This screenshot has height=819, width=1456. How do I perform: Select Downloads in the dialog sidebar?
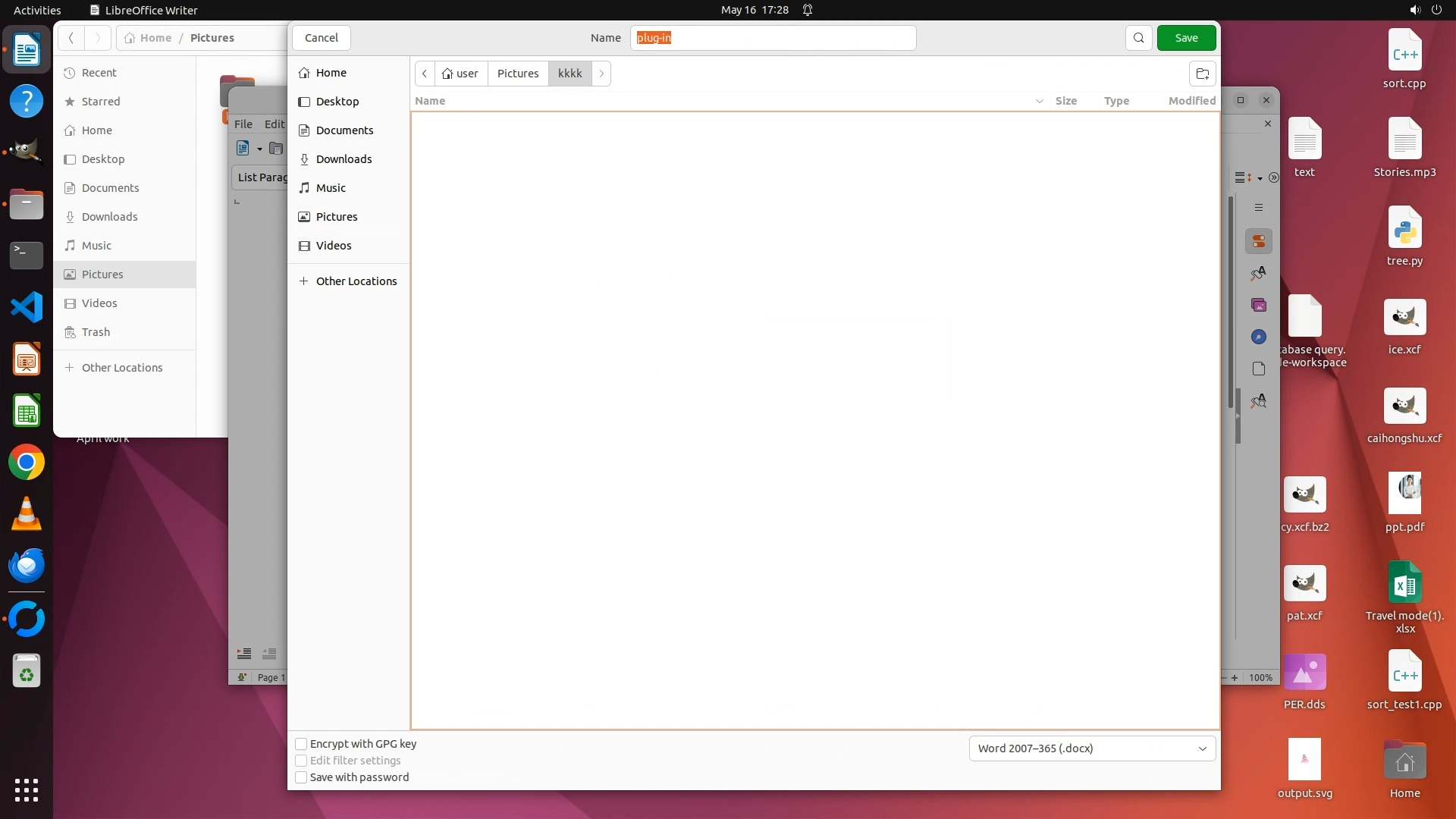[x=344, y=159]
